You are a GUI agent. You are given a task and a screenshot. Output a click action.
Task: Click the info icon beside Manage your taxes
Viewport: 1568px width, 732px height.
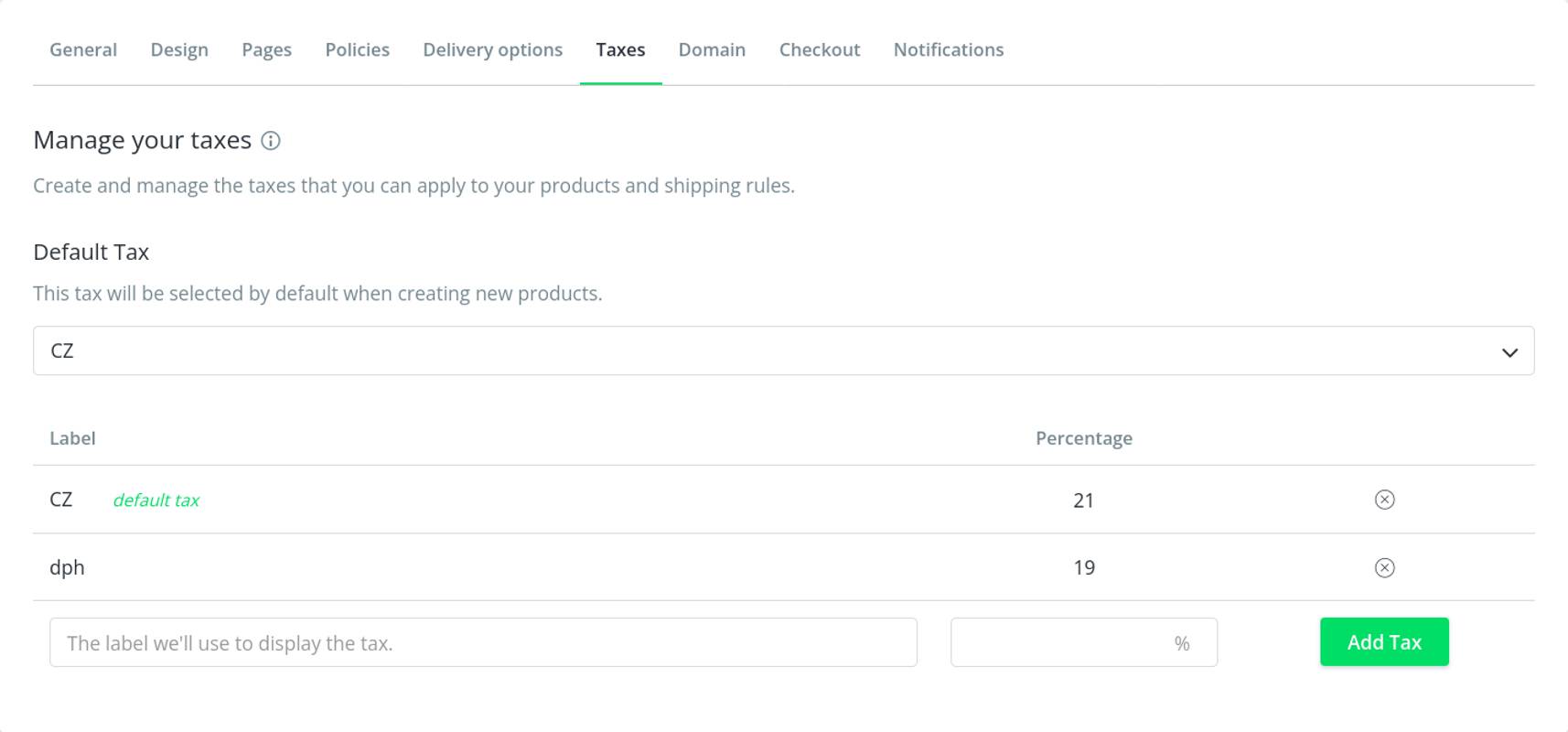pos(271,141)
